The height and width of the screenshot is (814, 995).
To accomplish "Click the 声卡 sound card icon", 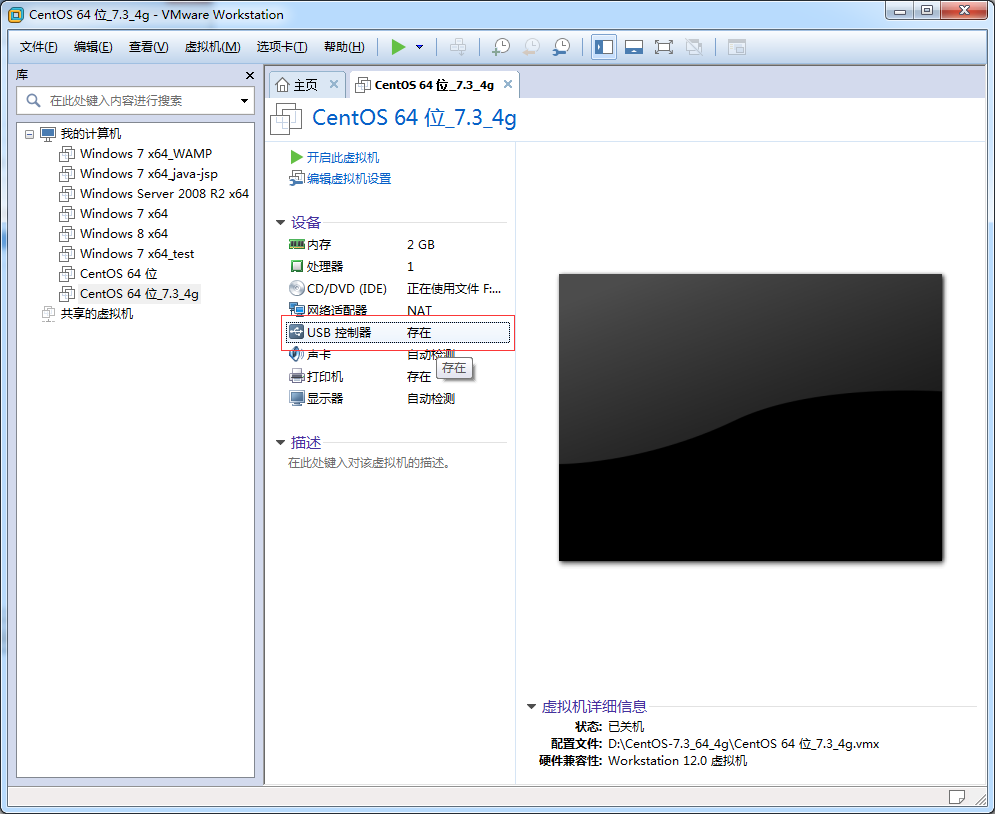I will point(296,355).
